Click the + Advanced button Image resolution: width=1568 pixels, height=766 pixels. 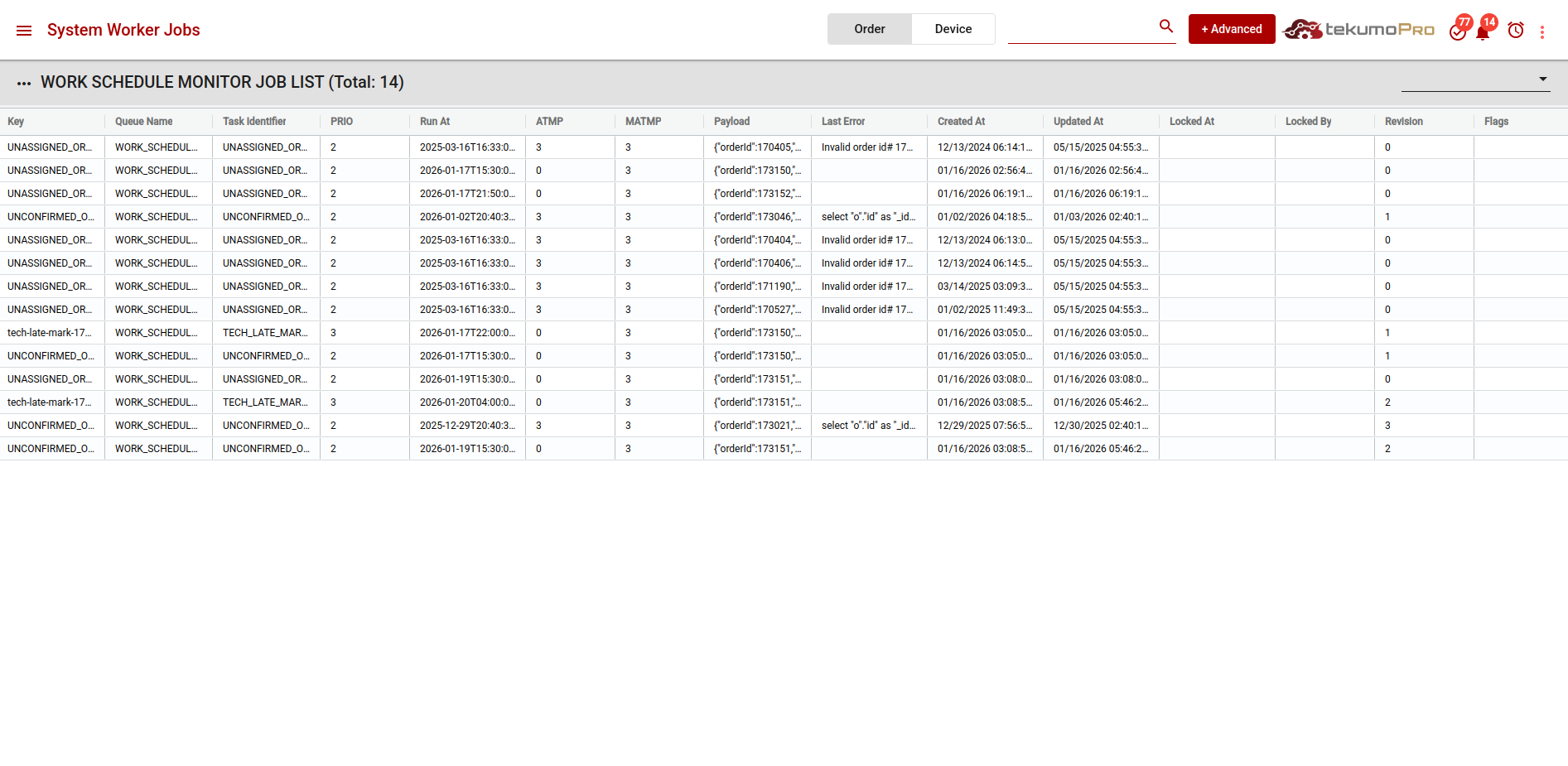[1231, 29]
